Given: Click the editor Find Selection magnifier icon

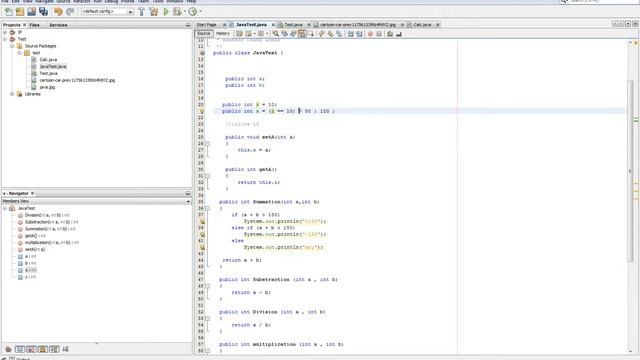Looking at the screenshot, I should 276,34.
